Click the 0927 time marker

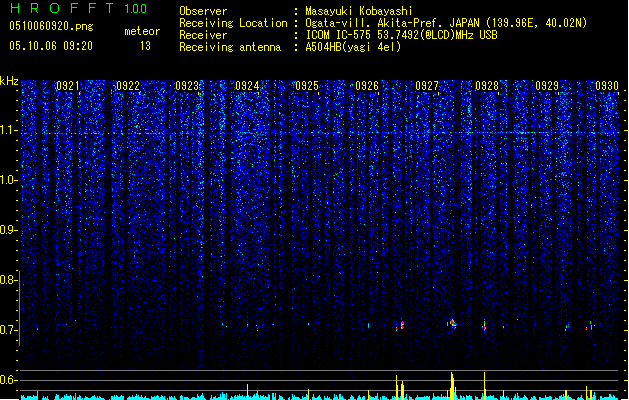coord(427,86)
